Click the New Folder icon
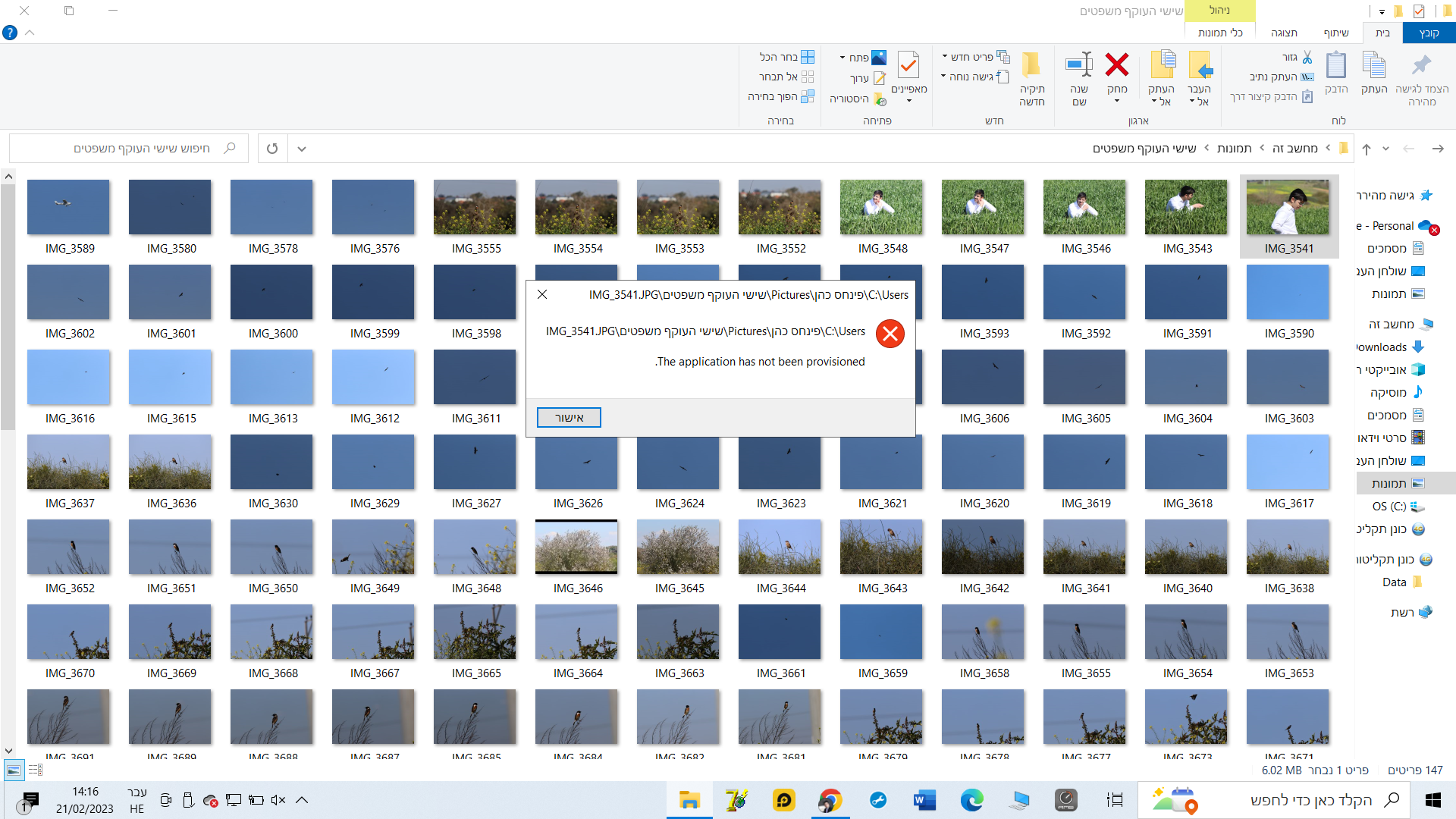1456x819 pixels. click(x=1031, y=65)
